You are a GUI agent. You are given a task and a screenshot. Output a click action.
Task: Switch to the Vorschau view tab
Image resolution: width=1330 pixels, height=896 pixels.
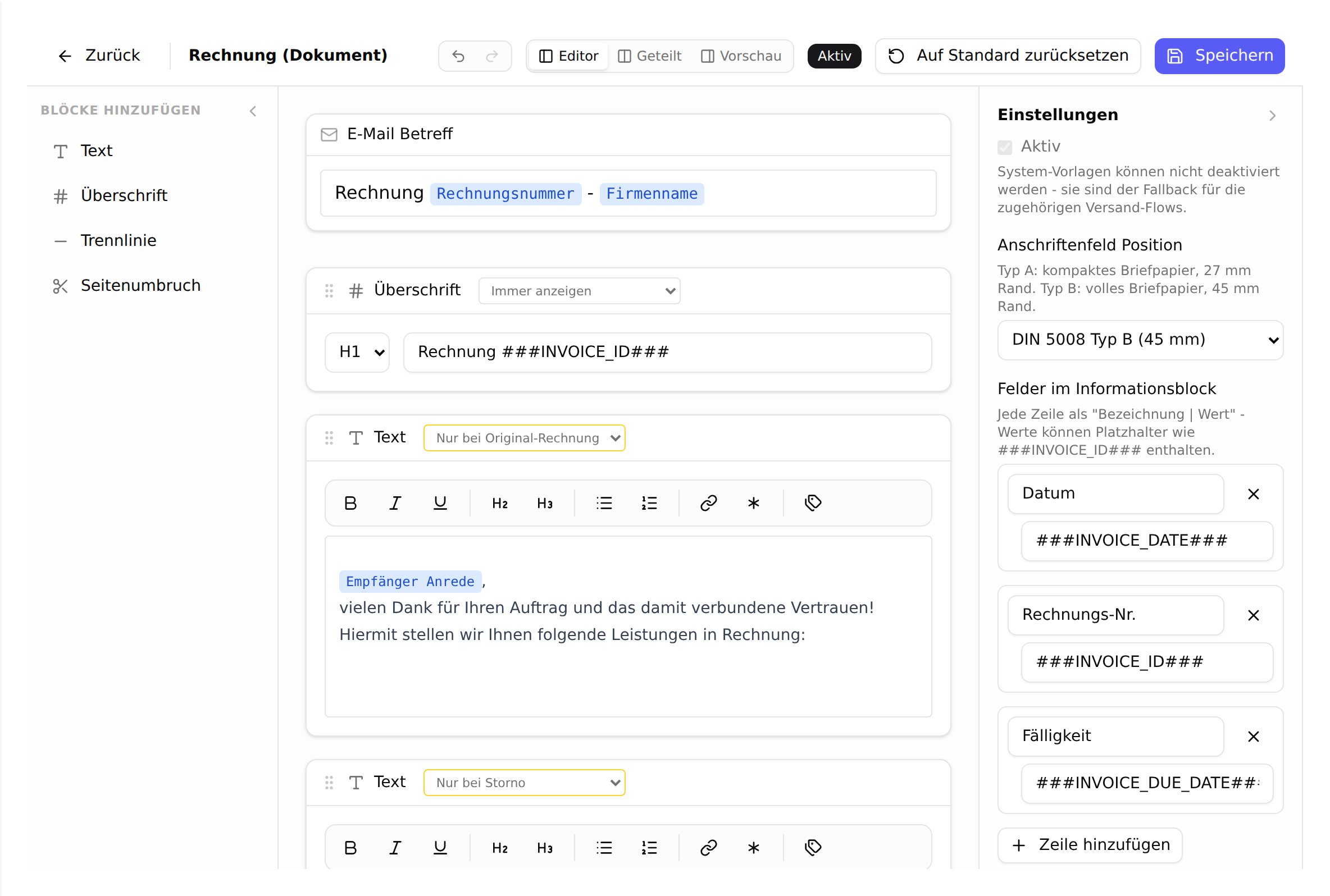[x=741, y=56]
